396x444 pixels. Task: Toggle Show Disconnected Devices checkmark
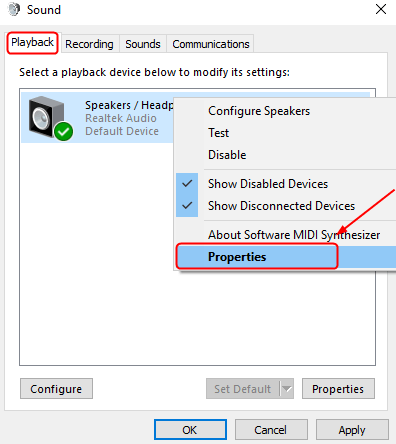(187, 206)
